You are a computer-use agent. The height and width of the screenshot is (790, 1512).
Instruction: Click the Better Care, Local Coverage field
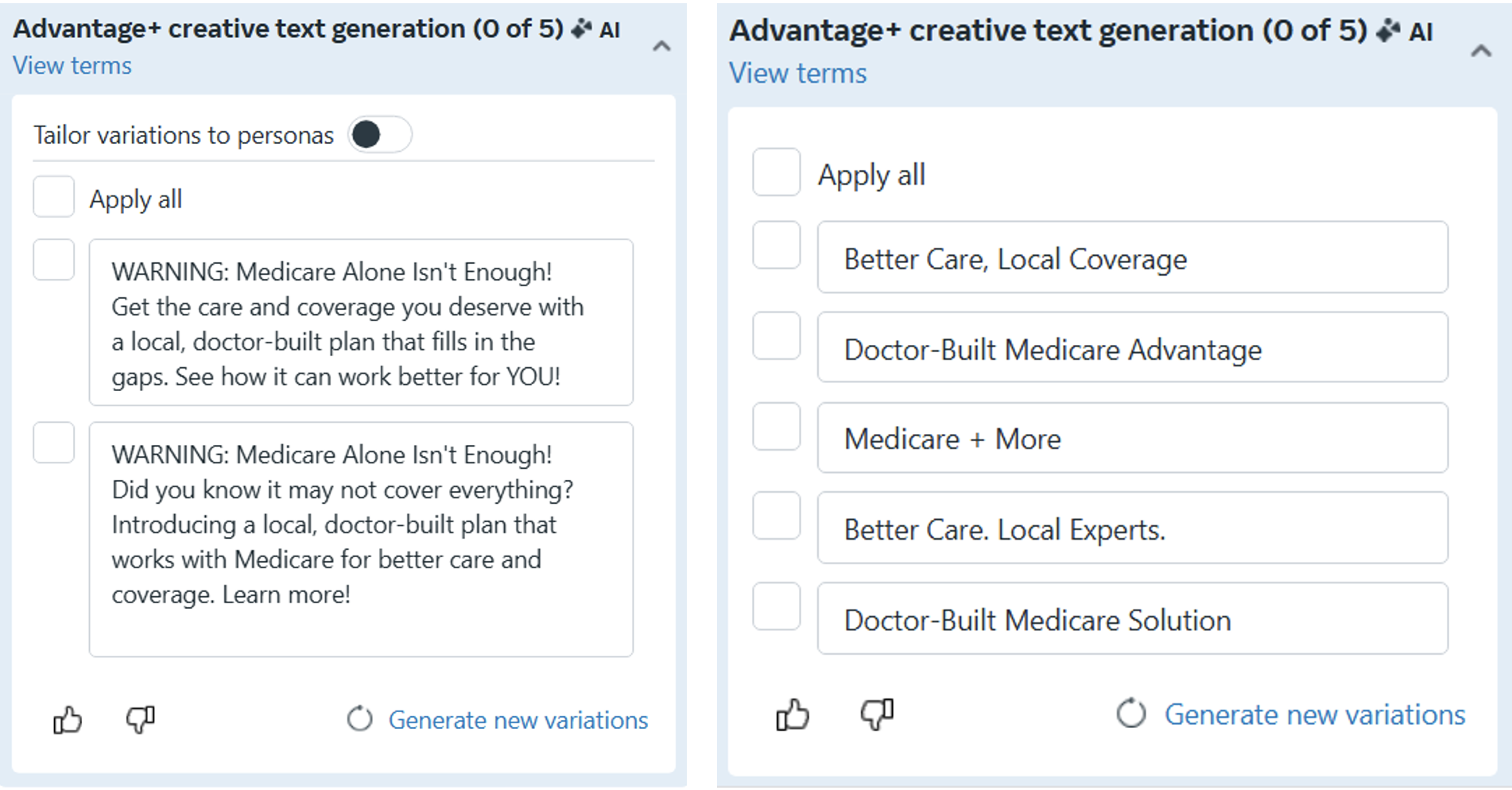click(x=1133, y=258)
